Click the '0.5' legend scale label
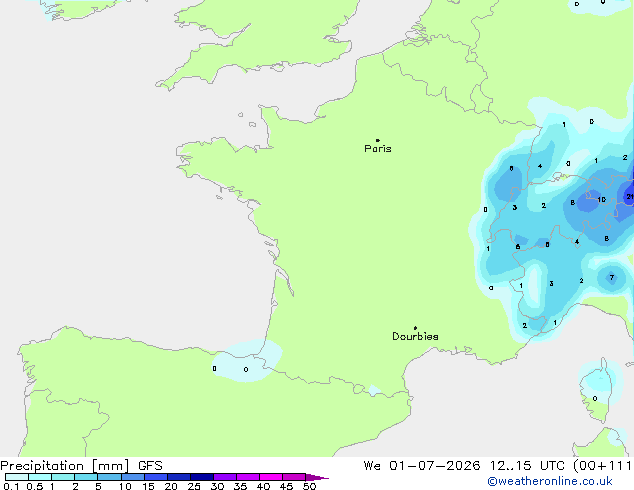634x490 pixels. 34,486
